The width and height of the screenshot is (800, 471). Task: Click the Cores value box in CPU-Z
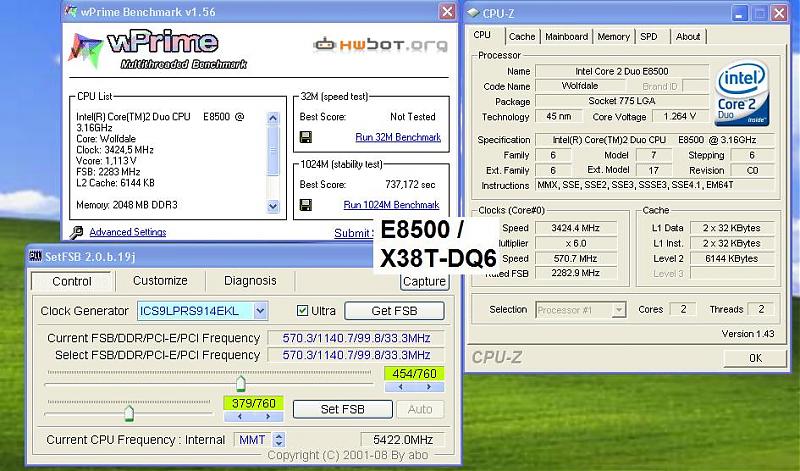683,309
